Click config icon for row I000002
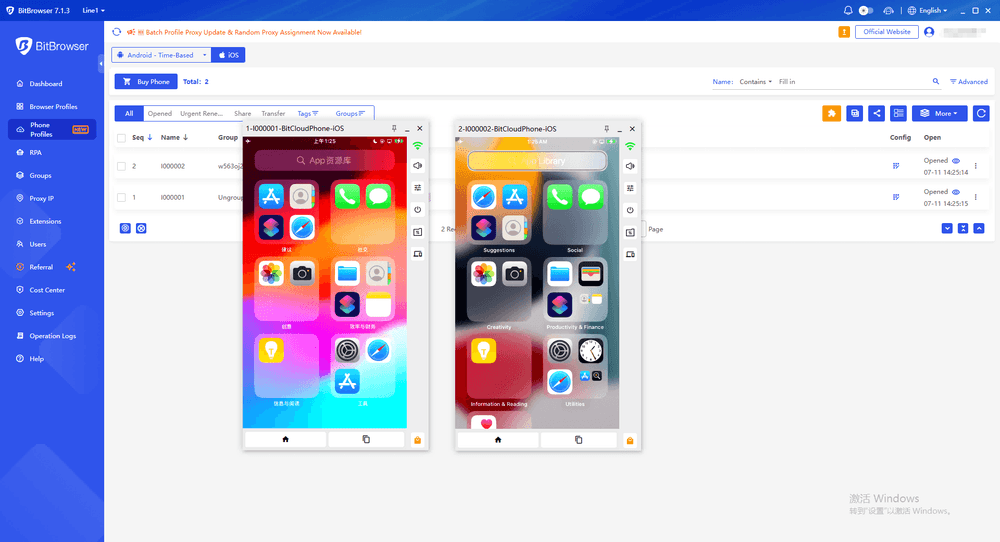The width and height of the screenshot is (1000, 542). click(896, 166)
